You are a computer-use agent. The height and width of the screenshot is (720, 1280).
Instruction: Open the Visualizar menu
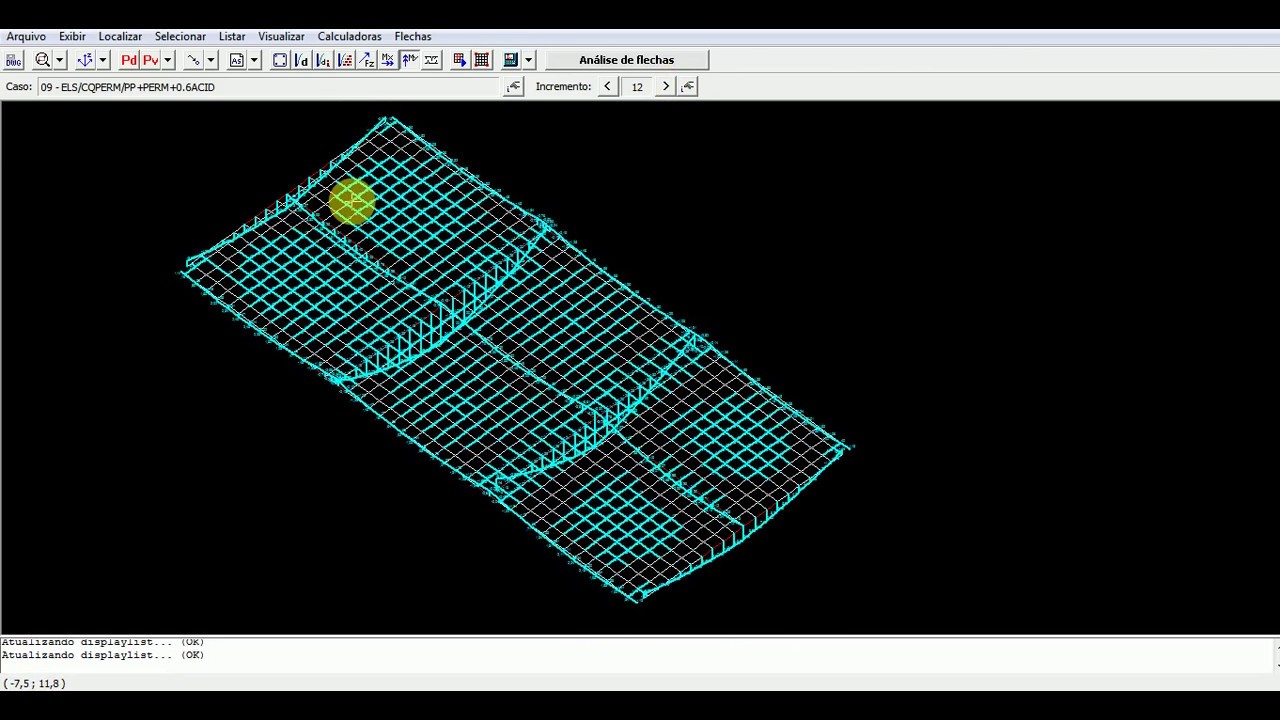pos(281,36)
